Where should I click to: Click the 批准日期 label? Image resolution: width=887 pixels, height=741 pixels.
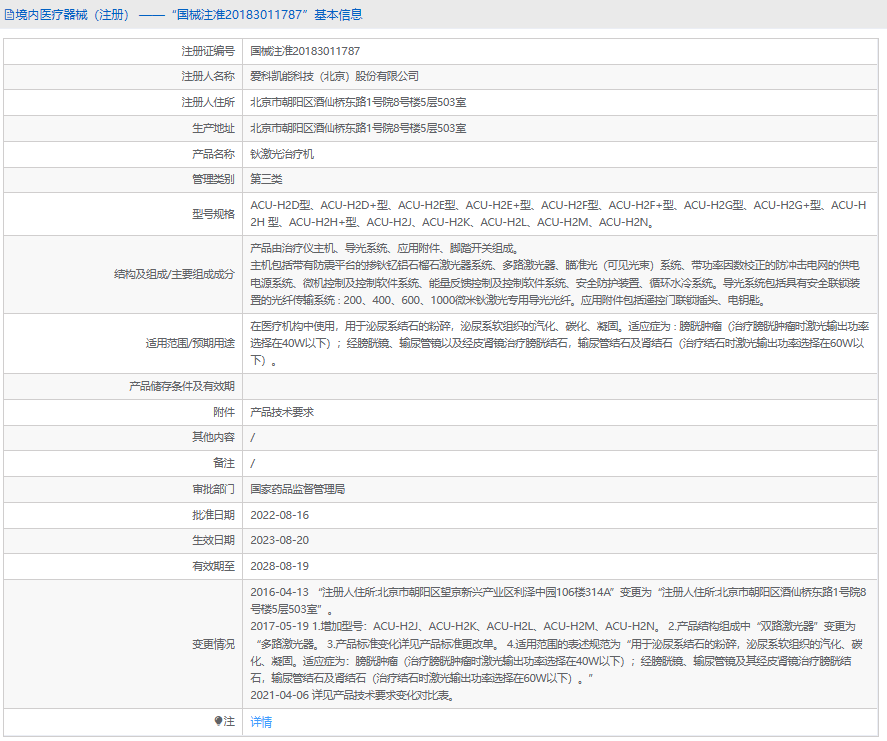point(213,515)
